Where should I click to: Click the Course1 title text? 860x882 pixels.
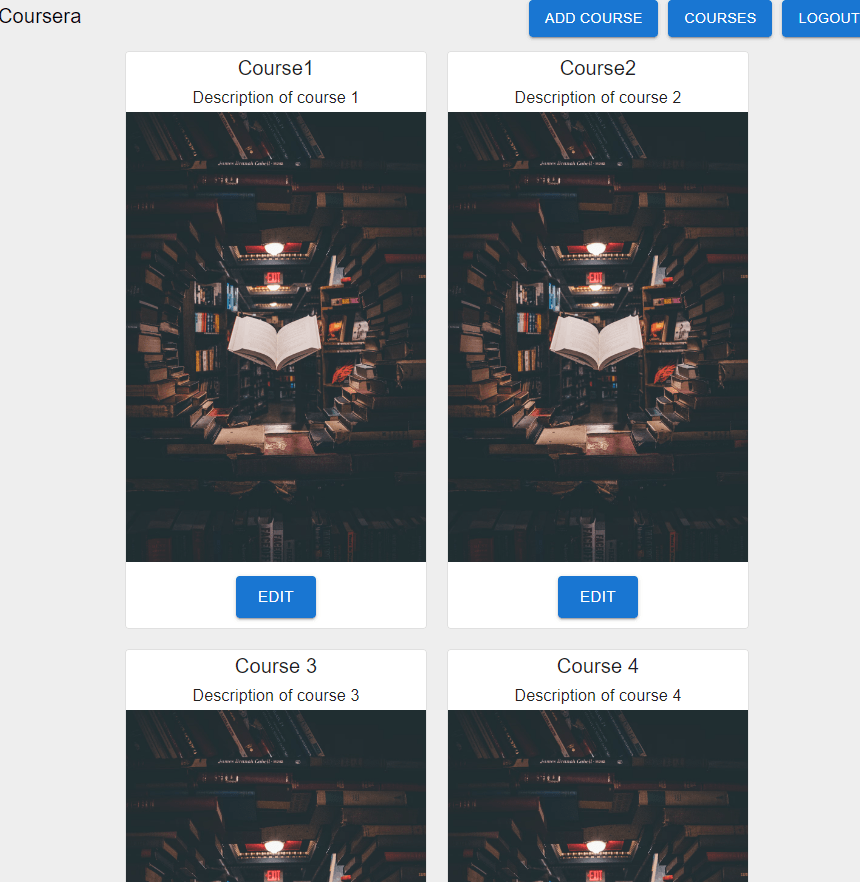(276, 68)
